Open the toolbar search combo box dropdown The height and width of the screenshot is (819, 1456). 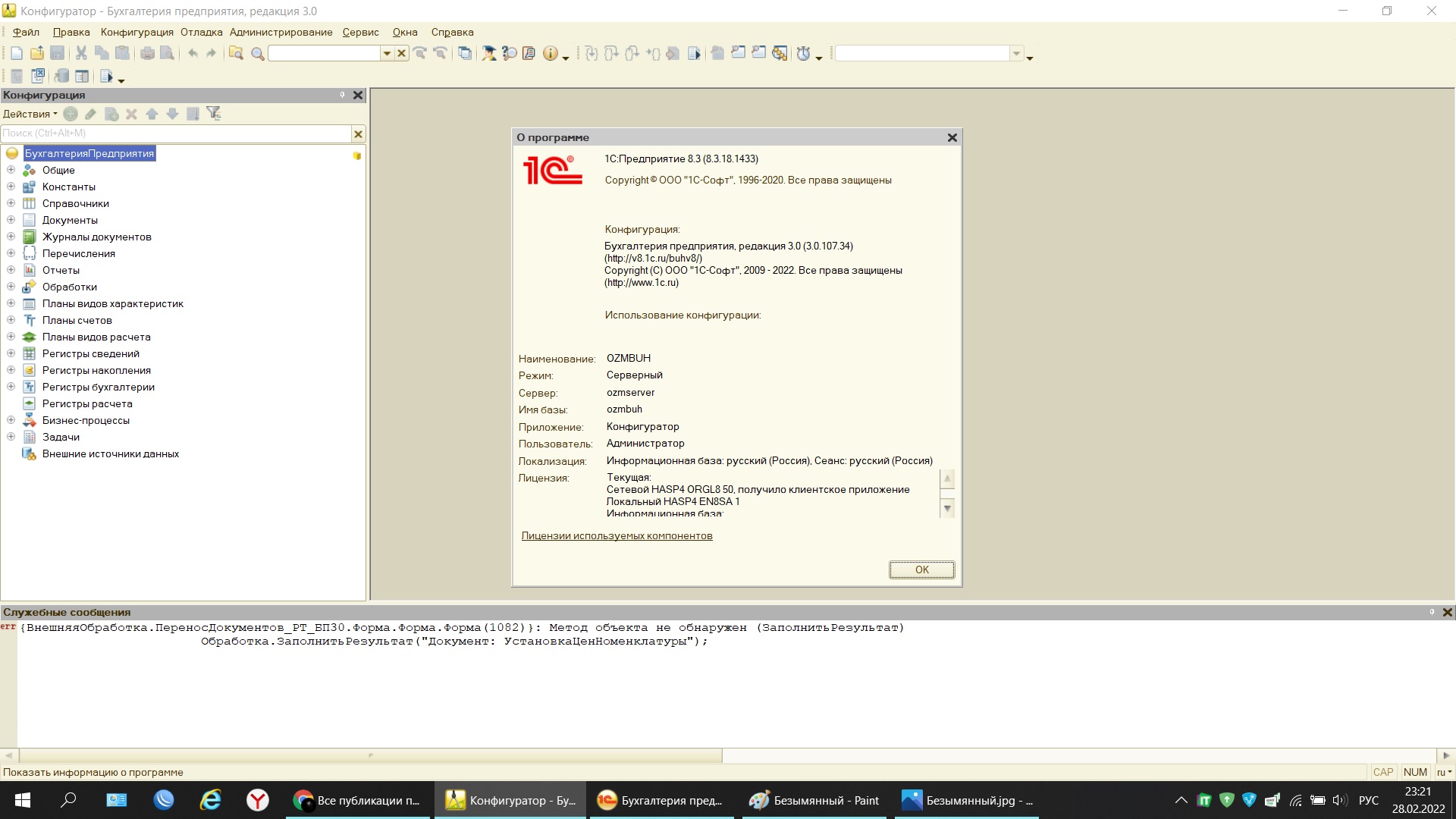point(387,53)
